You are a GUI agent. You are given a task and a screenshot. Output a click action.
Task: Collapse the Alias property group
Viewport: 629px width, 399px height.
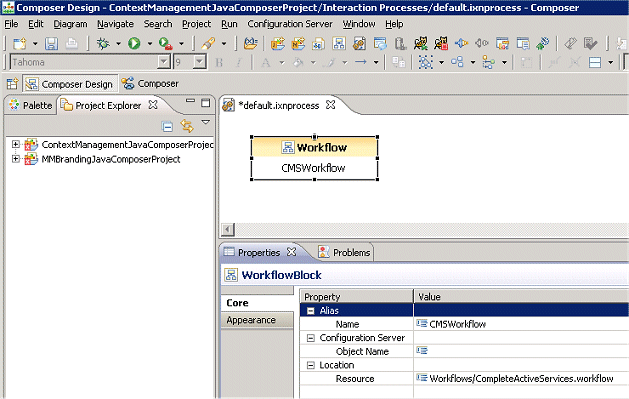(x=310, y=311)
